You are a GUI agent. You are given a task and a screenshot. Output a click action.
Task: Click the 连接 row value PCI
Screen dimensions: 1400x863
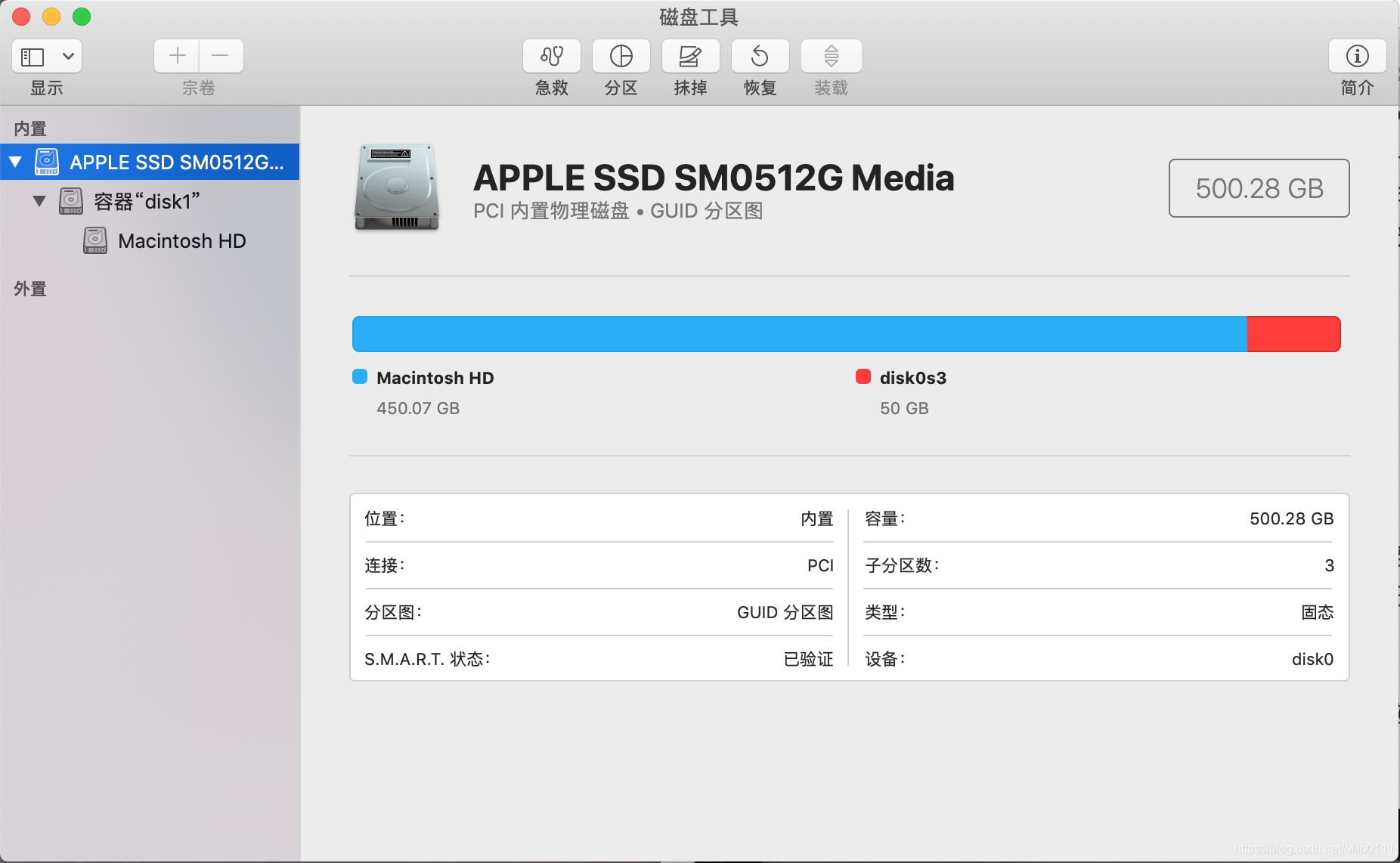click(x=820, y=565)
